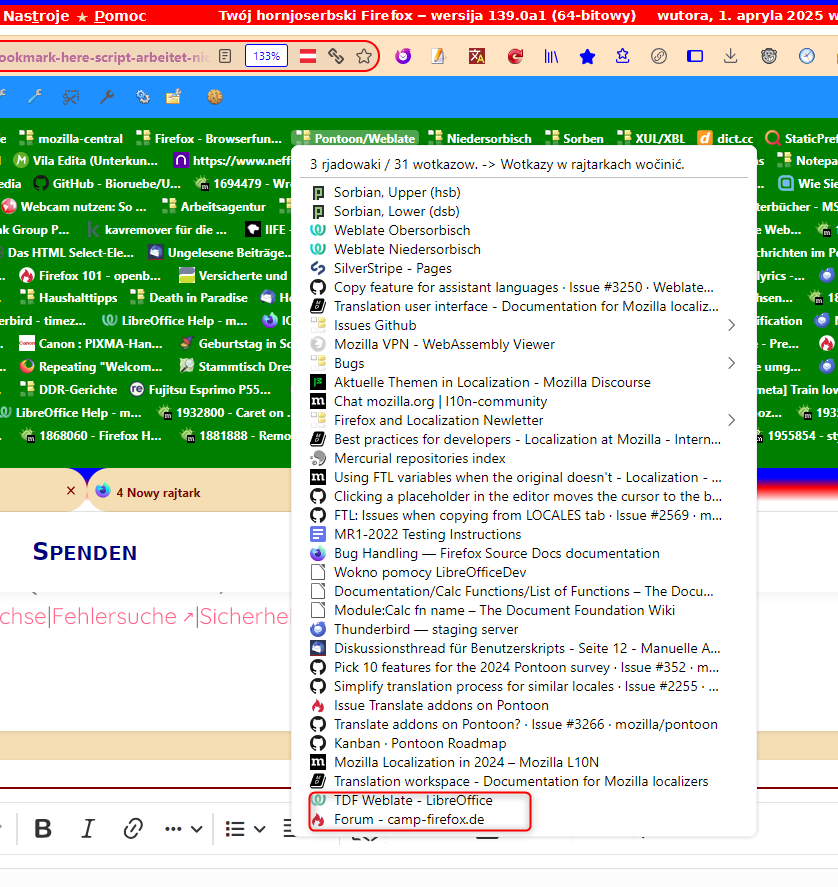The image size is (838, 887).
Task: Open the Pomoc menu
Action: (122, 16)
